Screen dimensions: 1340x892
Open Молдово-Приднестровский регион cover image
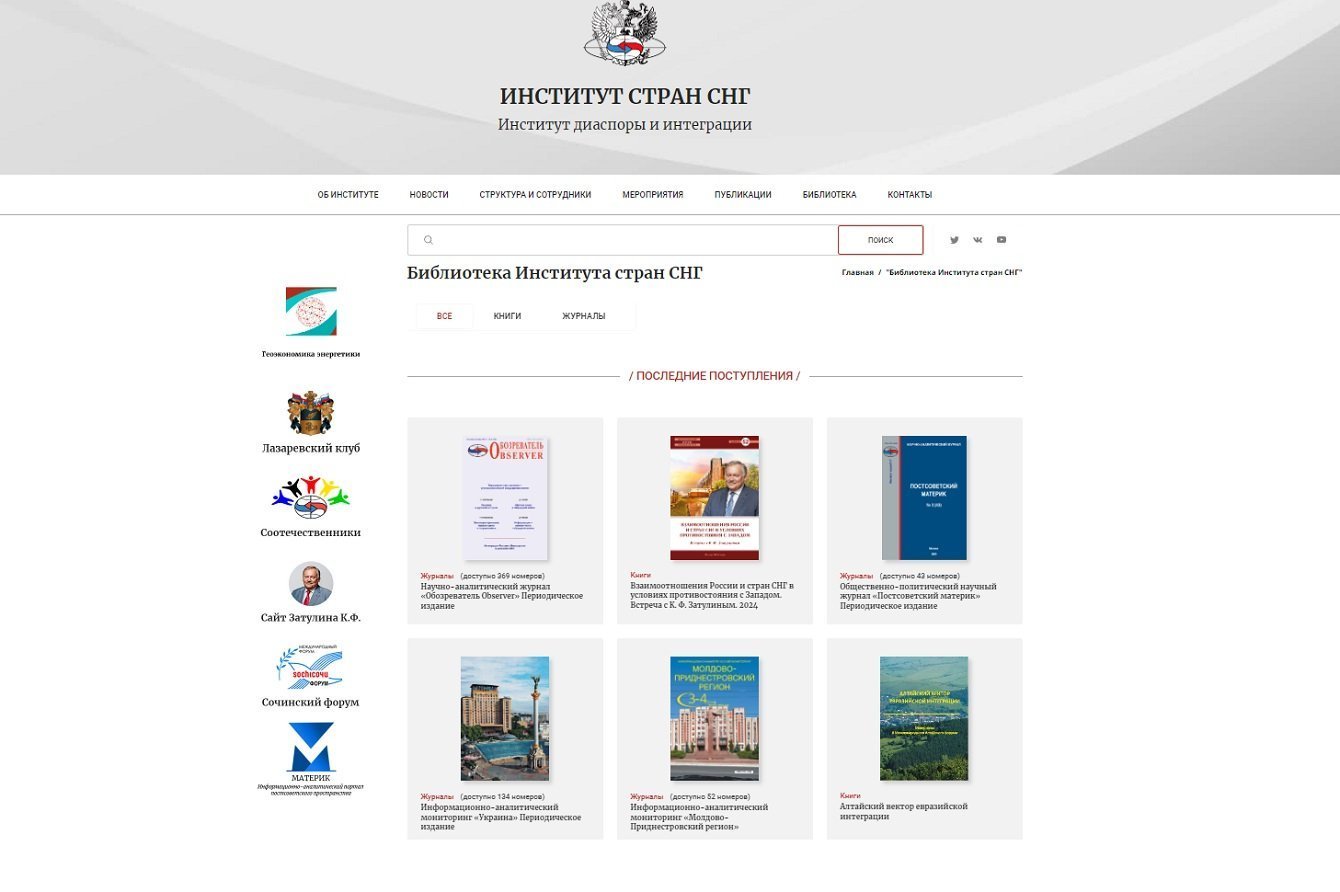click(715, 718)
